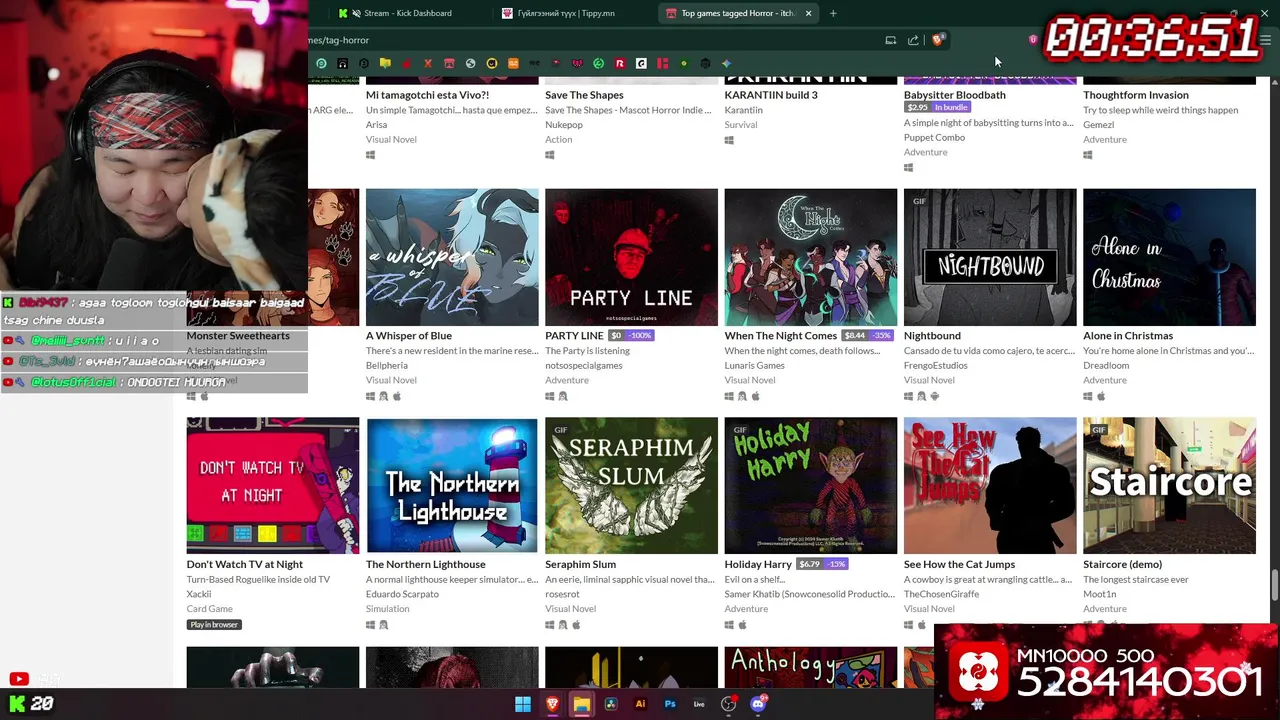The width and height of the screenshot is (1280, 720).
Task: Click the cast/screen icon in address bar
Action: point(890,40)
